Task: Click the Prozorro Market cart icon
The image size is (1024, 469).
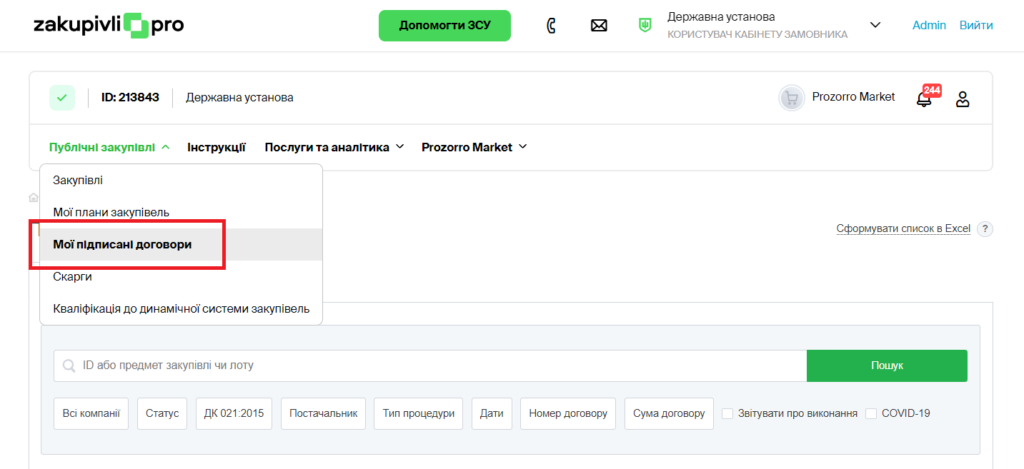Action: [792, 98]
